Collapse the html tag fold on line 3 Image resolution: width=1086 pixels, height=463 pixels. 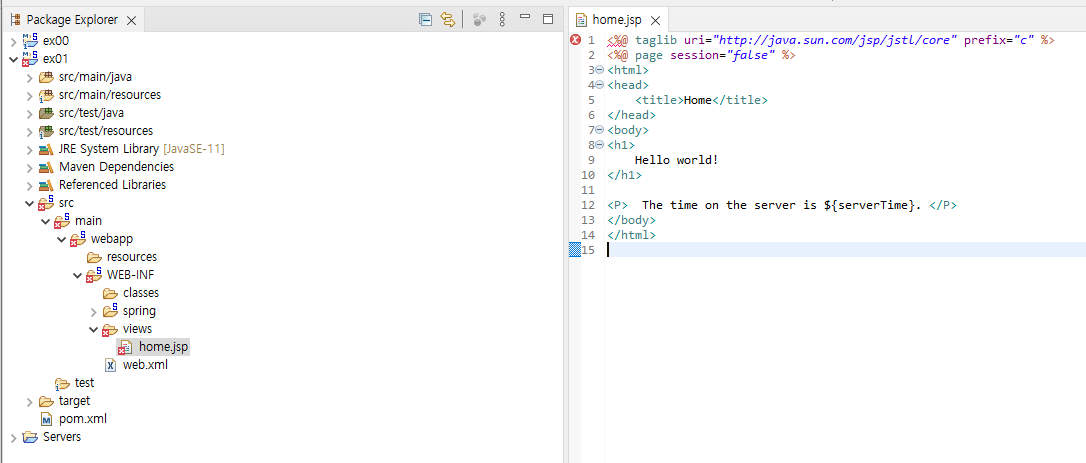tap(600, 70)
